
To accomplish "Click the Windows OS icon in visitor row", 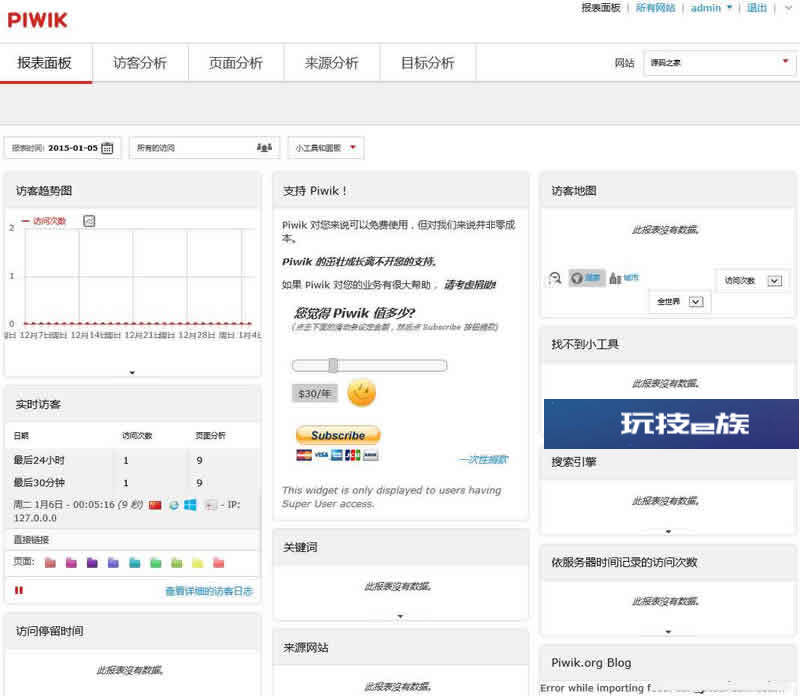I will tap(190, 505).
